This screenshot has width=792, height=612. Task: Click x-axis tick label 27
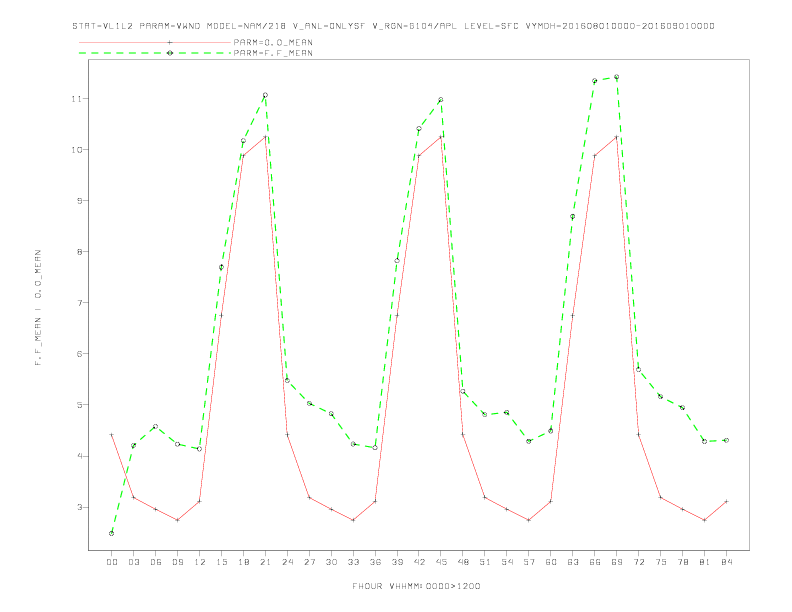click(309, 562)
